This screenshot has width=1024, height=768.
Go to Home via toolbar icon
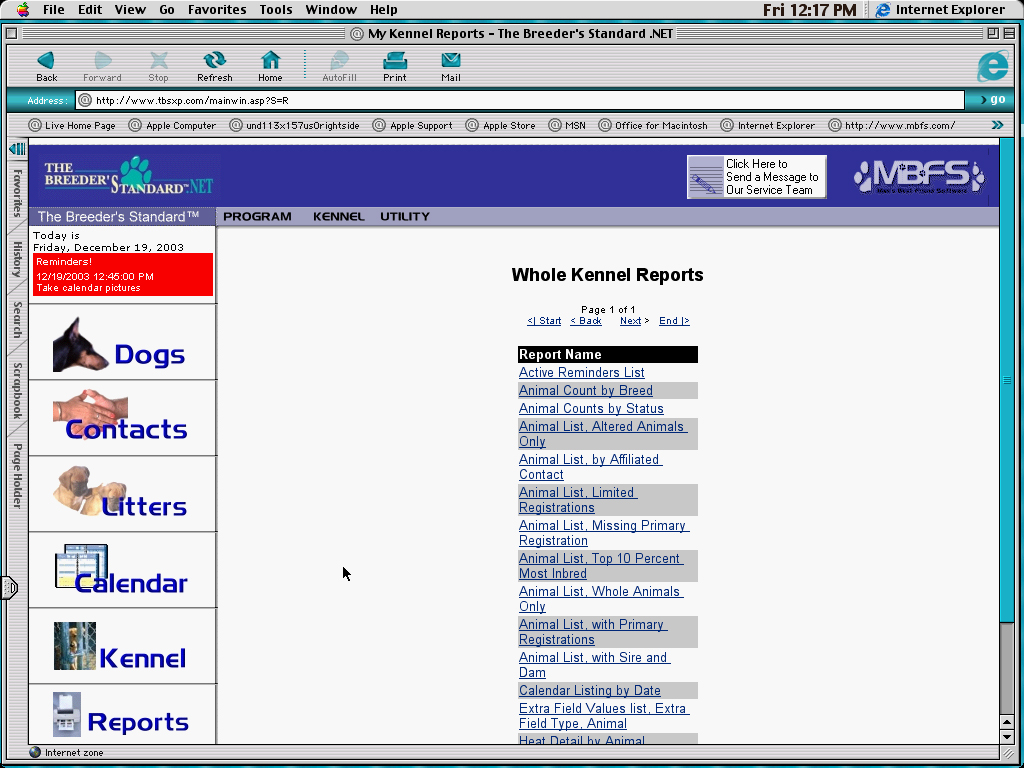270,61
